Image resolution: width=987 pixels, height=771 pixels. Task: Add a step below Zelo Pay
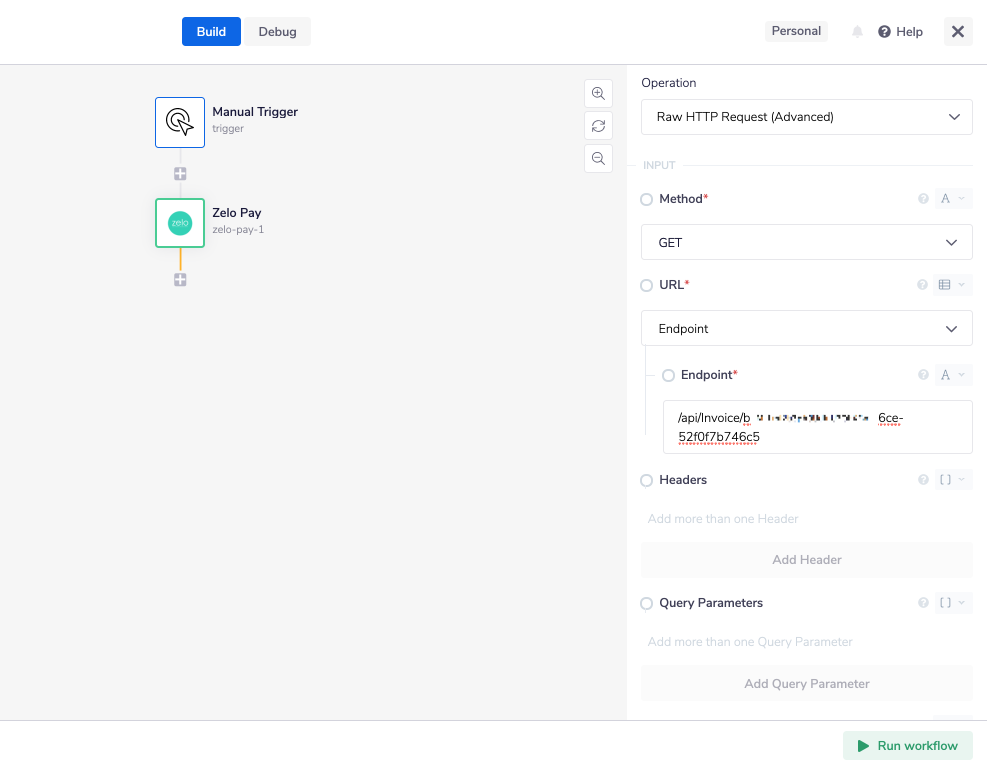coord(180,280)
